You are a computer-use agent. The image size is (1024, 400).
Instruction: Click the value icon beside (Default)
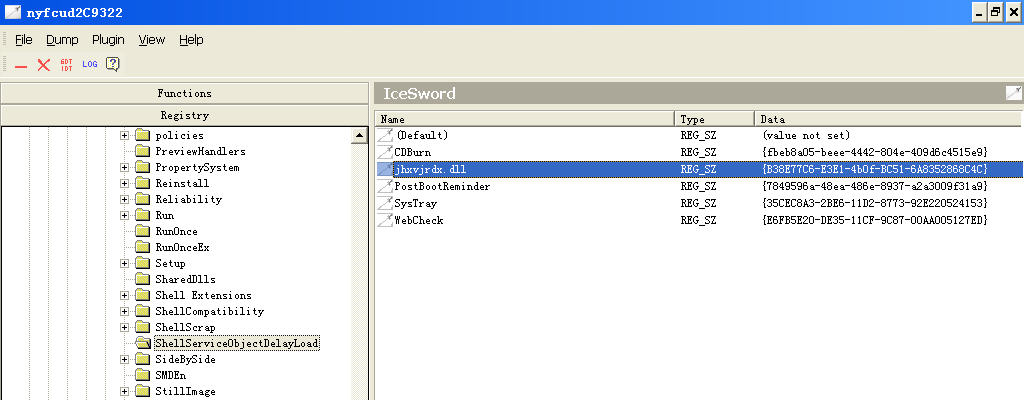(x=385, y=135)
